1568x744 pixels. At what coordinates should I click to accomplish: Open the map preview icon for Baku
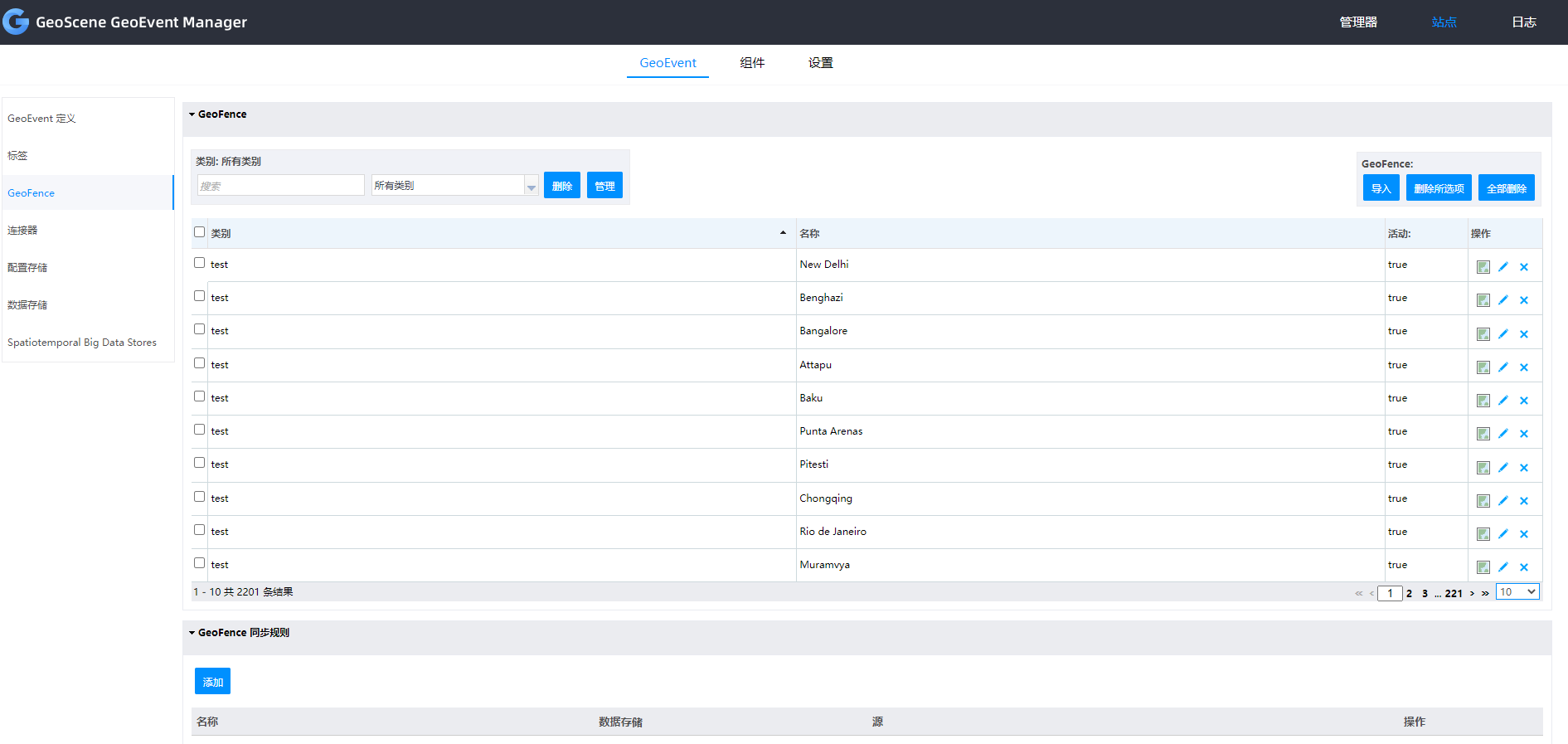(1483, 401)
